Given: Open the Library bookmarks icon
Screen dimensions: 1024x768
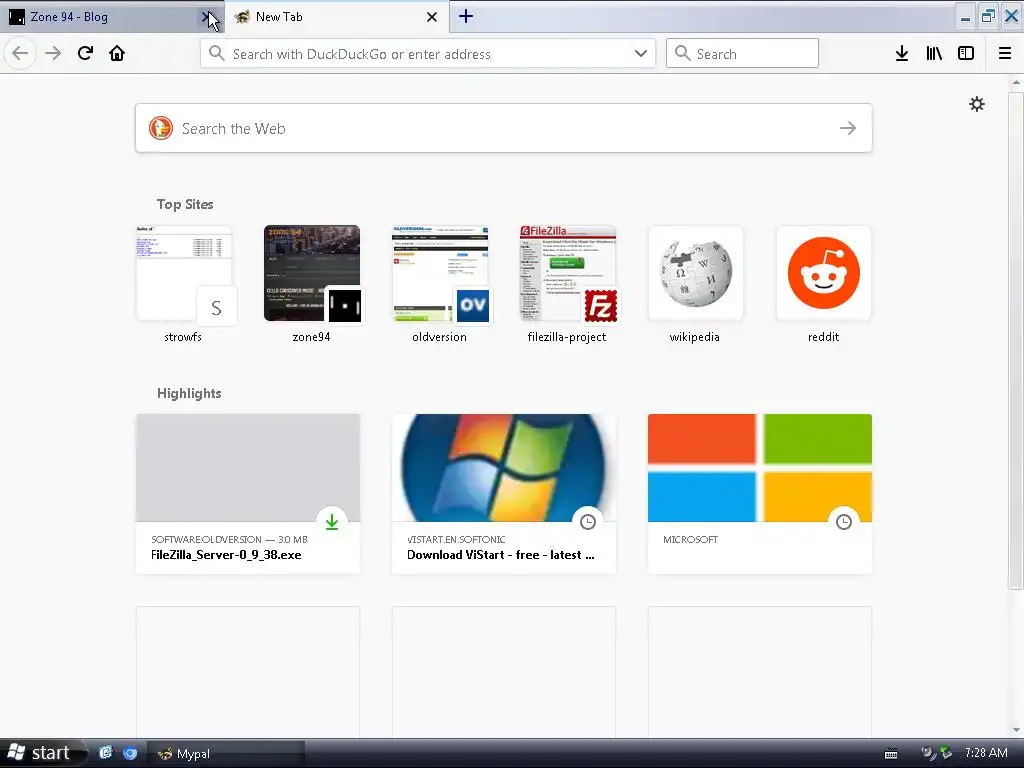Looking at the screenshot, I should (x=934, y=53).
